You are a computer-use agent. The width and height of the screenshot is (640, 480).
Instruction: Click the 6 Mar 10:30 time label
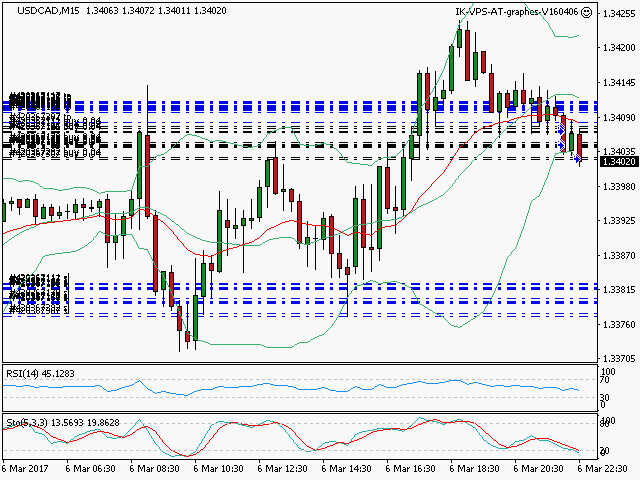(218, 469)
